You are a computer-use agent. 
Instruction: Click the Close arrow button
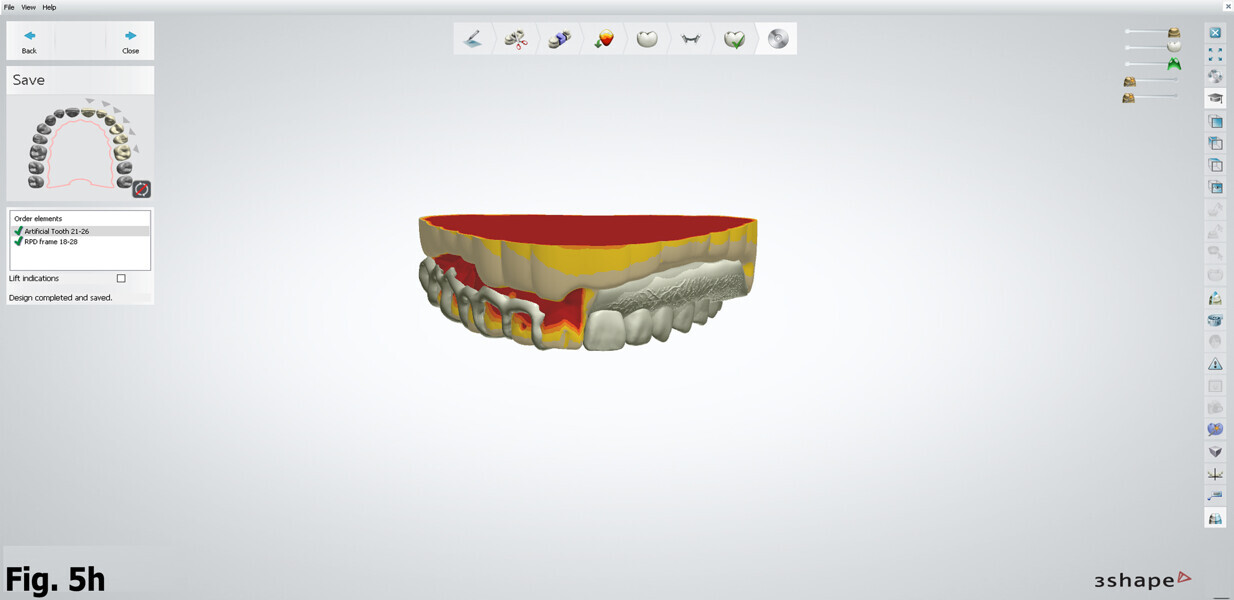pyautogui.click(x=130, y=40)
